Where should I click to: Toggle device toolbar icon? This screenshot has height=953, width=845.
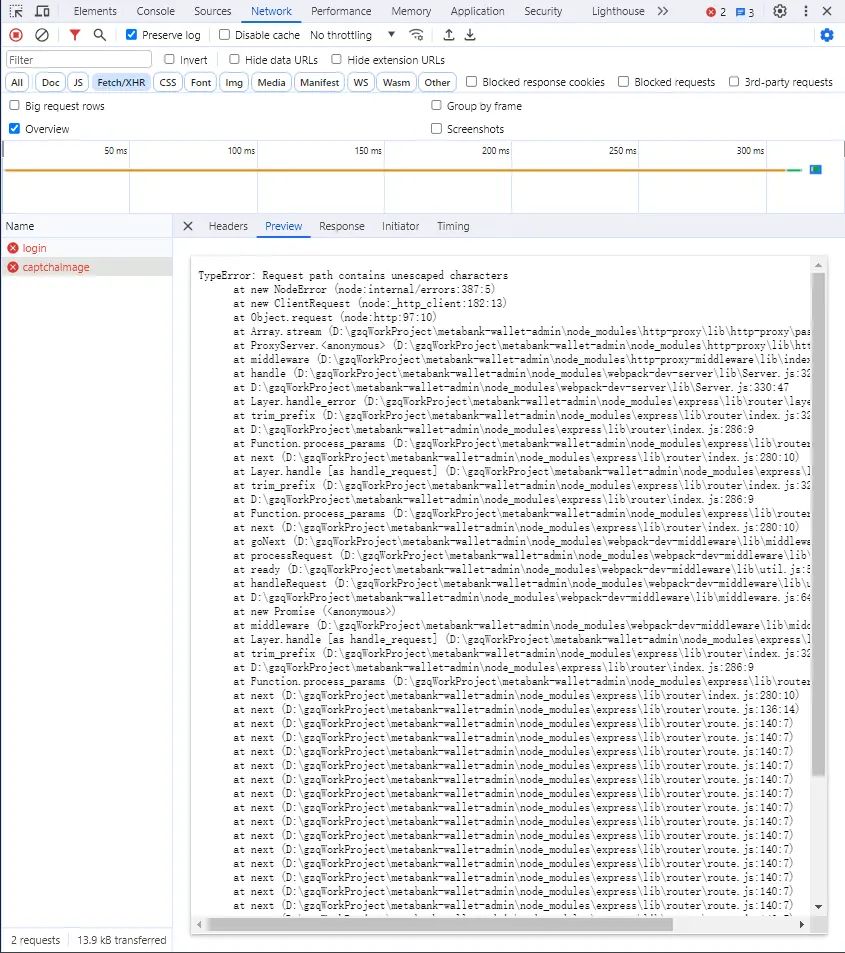(x=42, y=11)
